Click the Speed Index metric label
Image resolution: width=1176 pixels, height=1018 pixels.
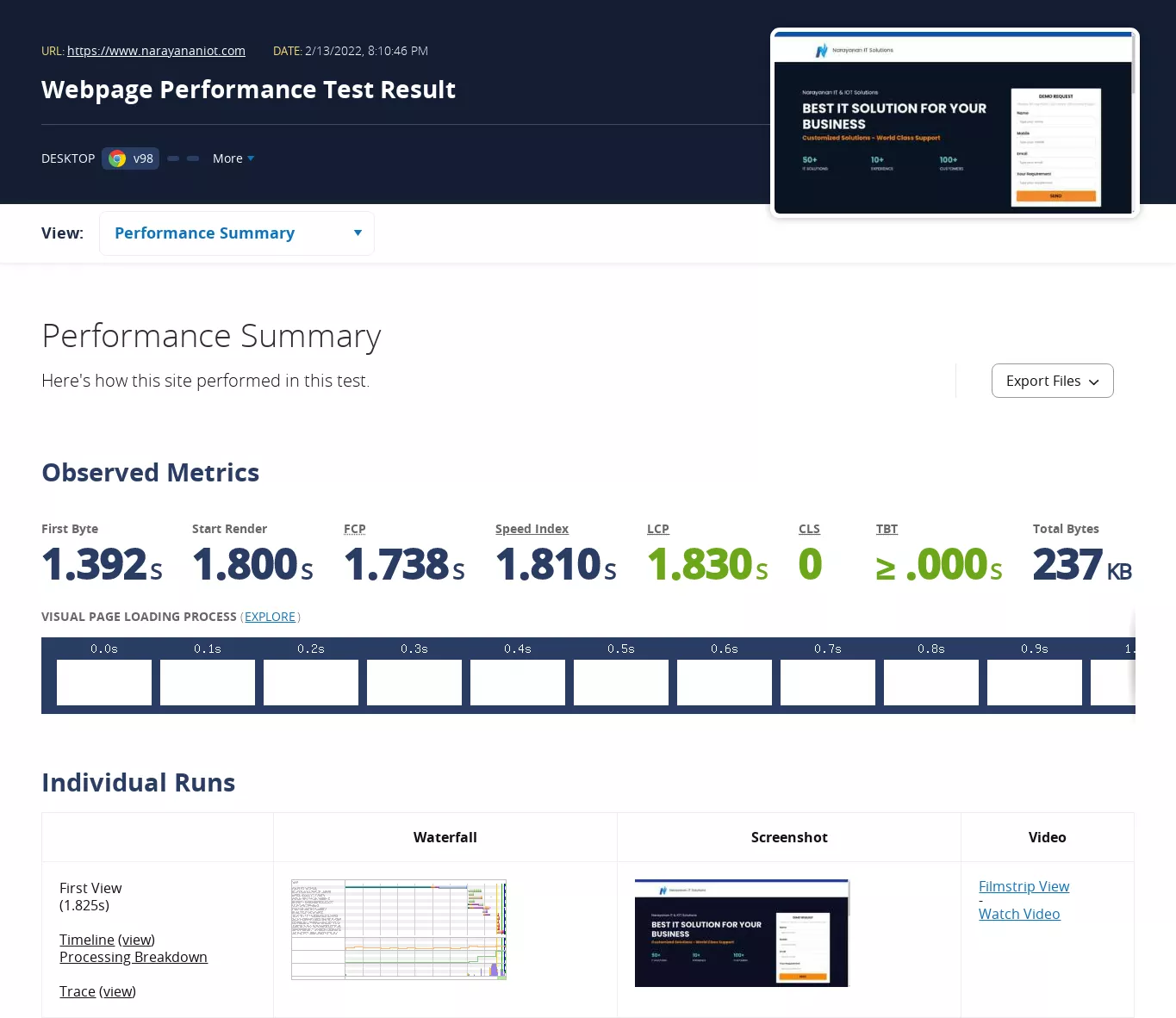(532, 529)
